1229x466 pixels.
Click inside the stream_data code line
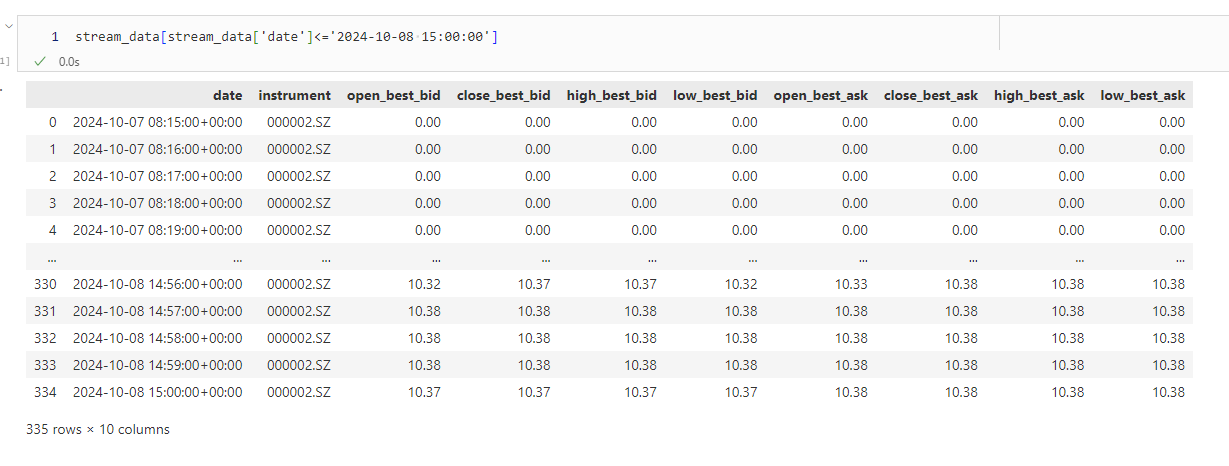pyautogui.click(x=287, y=37)
